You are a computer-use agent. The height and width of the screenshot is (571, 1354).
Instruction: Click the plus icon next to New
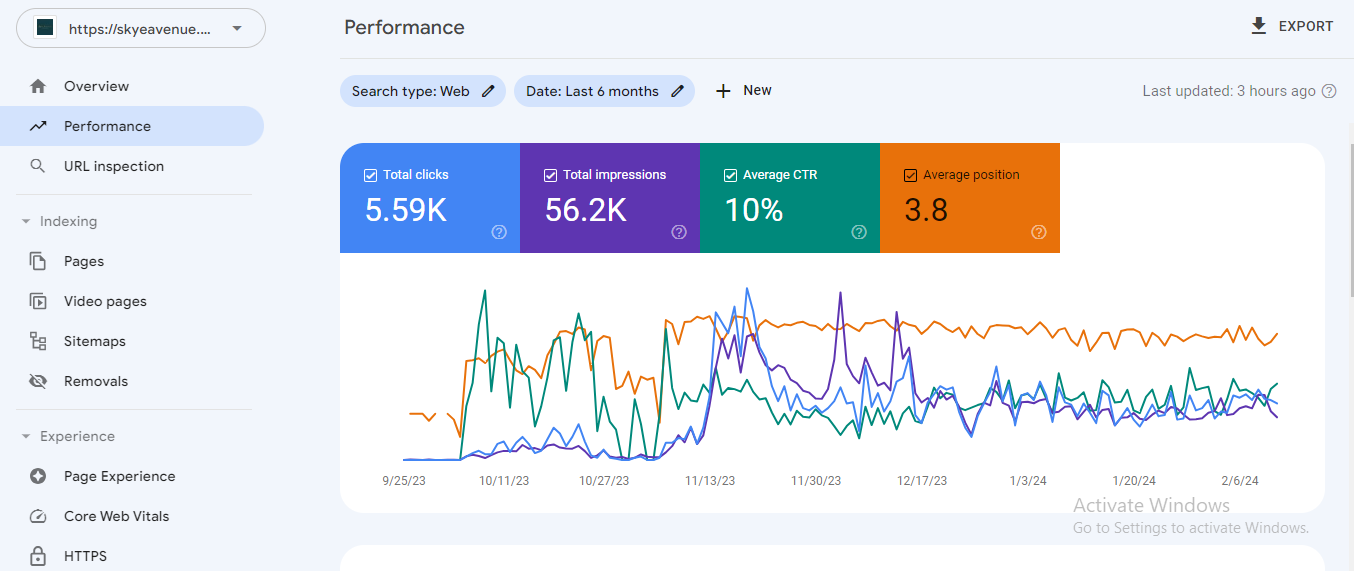(x=723, y=91)
